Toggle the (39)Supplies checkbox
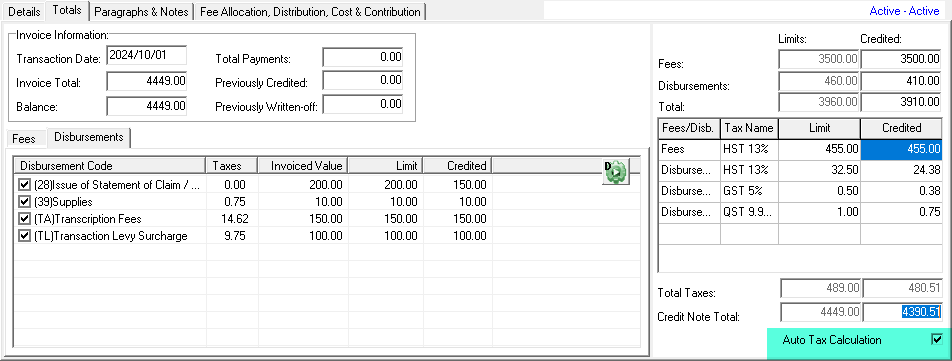This screenshot has height=361, width=952. tap(24, 202)
